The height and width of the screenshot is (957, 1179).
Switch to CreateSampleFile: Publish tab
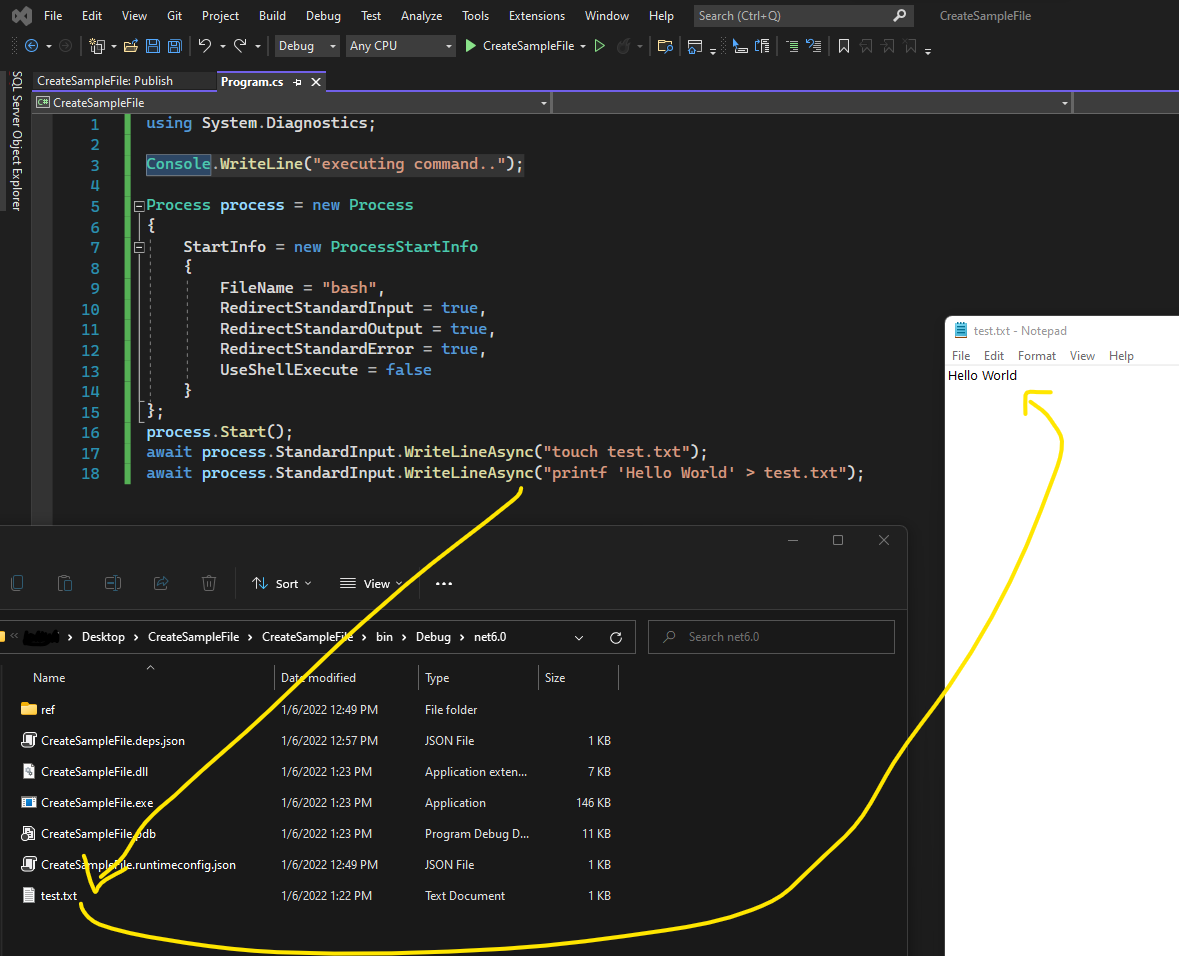coord(105,81)
